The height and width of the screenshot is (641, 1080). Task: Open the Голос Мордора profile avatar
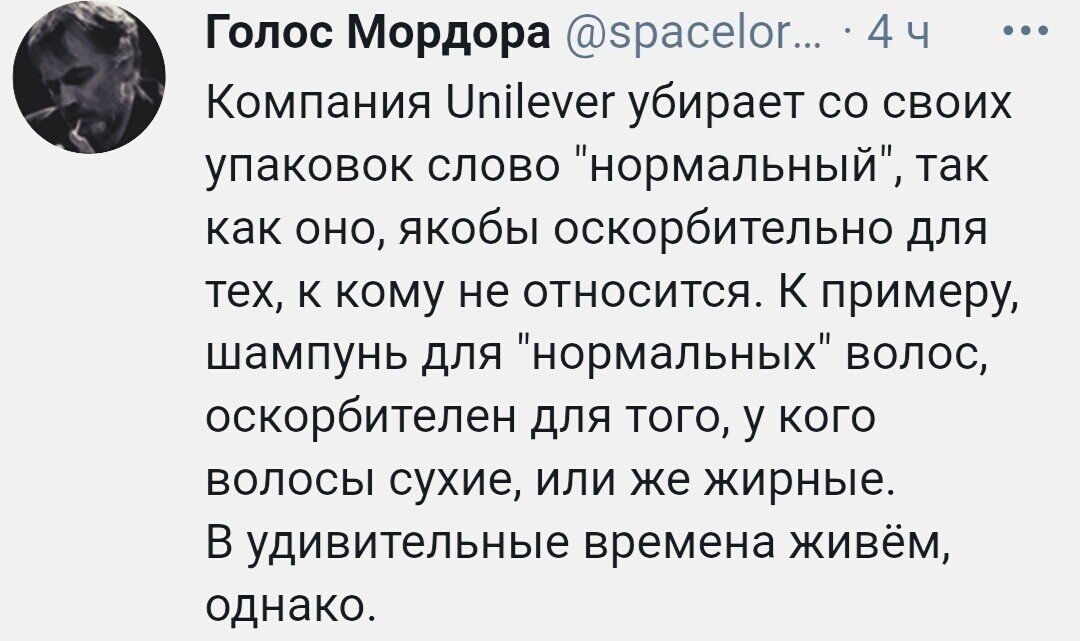(90, 77)
